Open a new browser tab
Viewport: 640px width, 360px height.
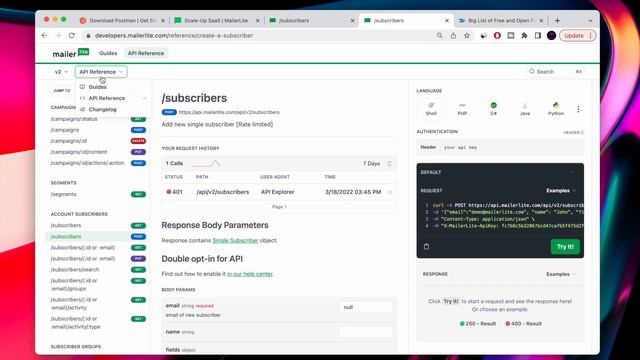pos(557,20)
